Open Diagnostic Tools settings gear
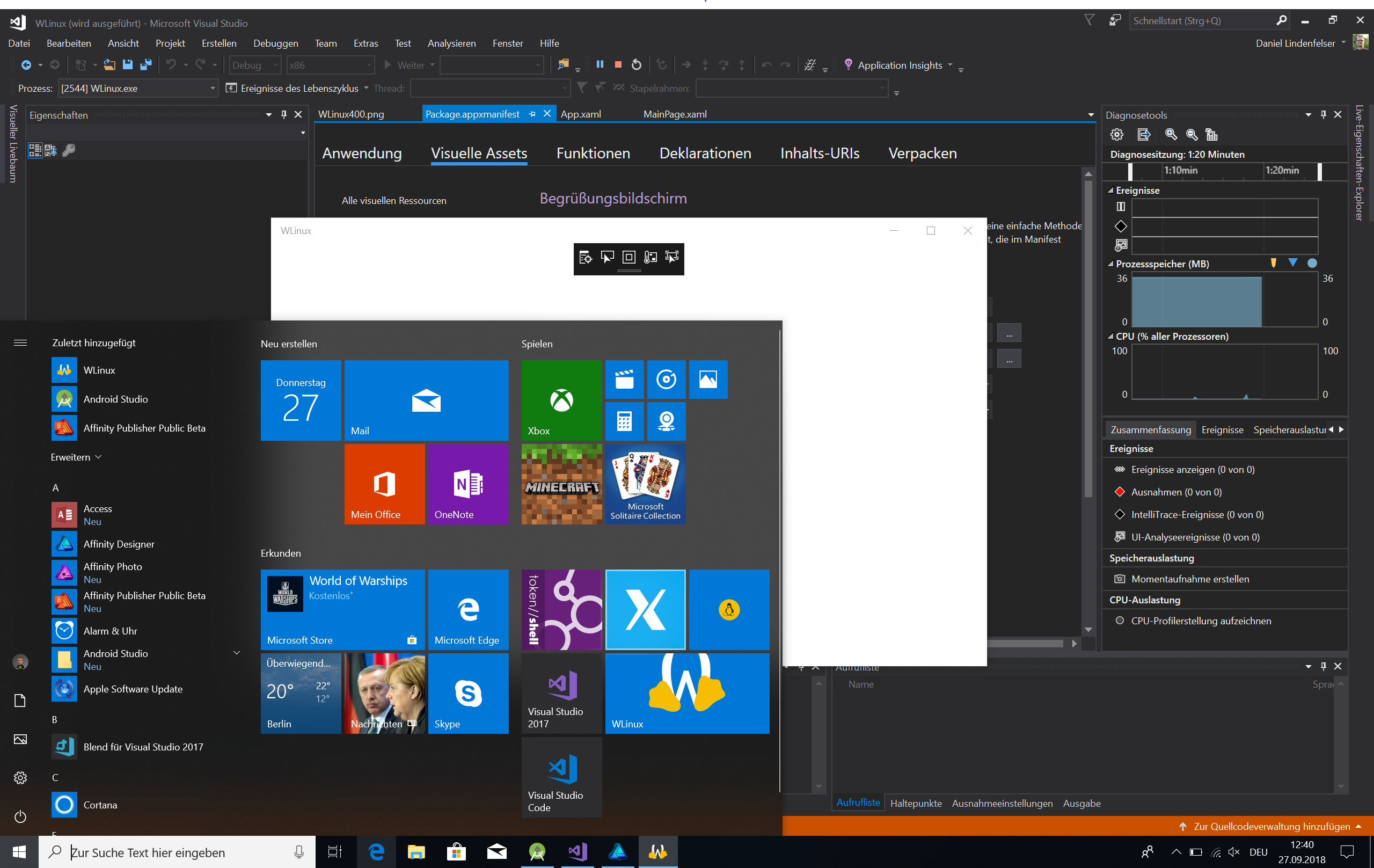The height and width of the screenshot is (868, 1374). click(x=1117, y=135)
